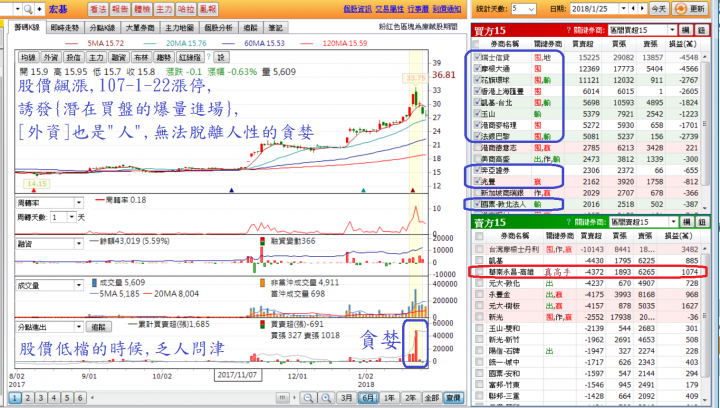Viewport: 720px width, 408px height.
Task: Click the chart timeline scrollbar thumb
Action: [283, 398]
